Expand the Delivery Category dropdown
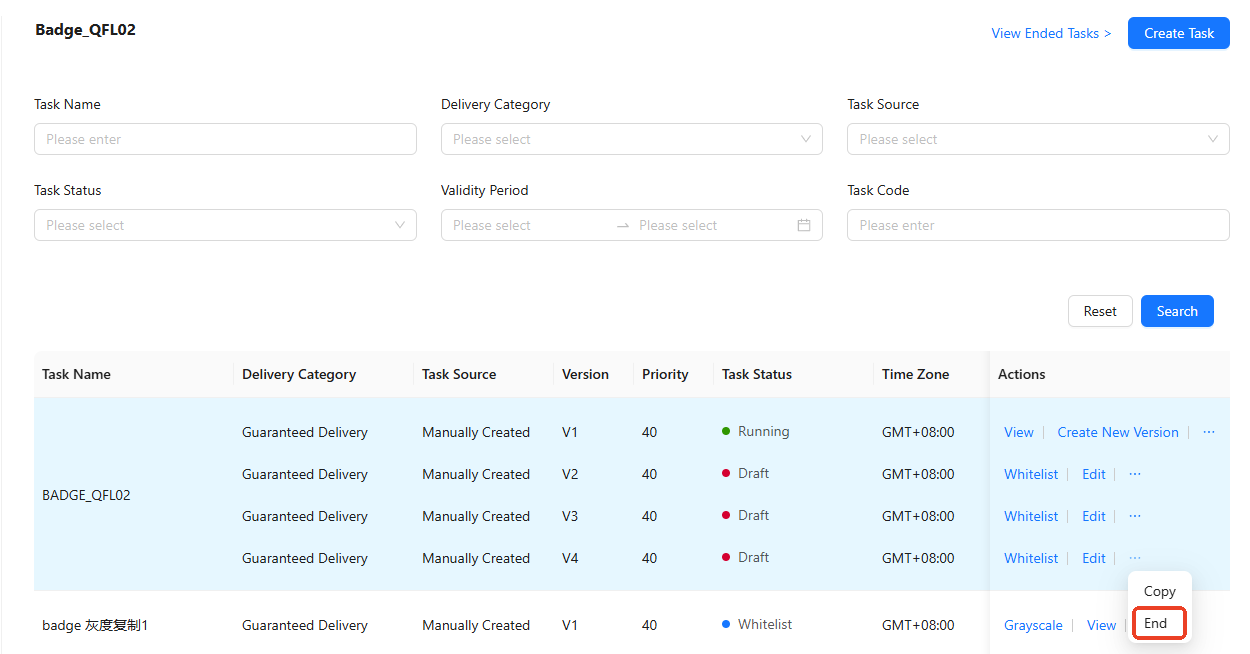1250x654 pixels. pyautogui.click(x=631, y=139)
